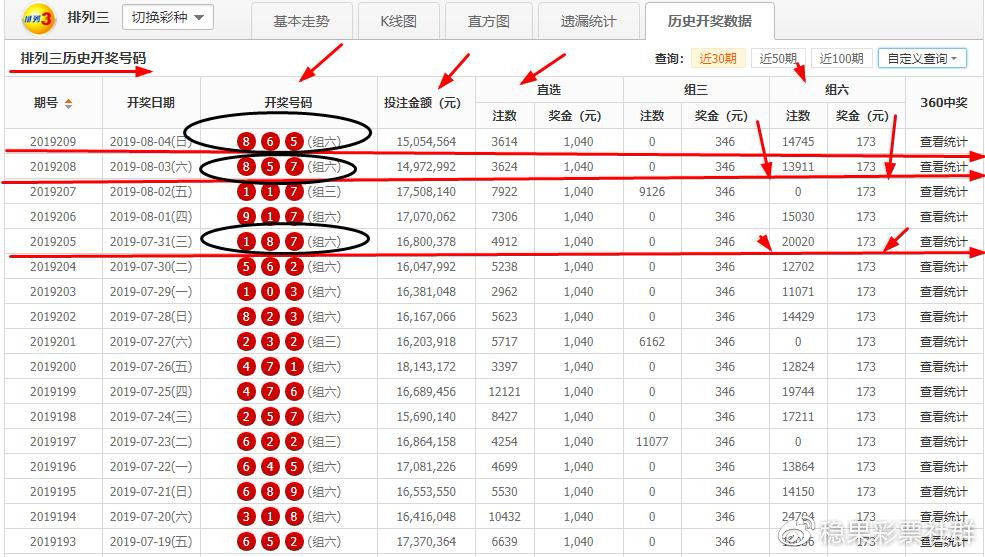
Task: Click last ball 6 in issue 2019199
Action: pos(293,392)
